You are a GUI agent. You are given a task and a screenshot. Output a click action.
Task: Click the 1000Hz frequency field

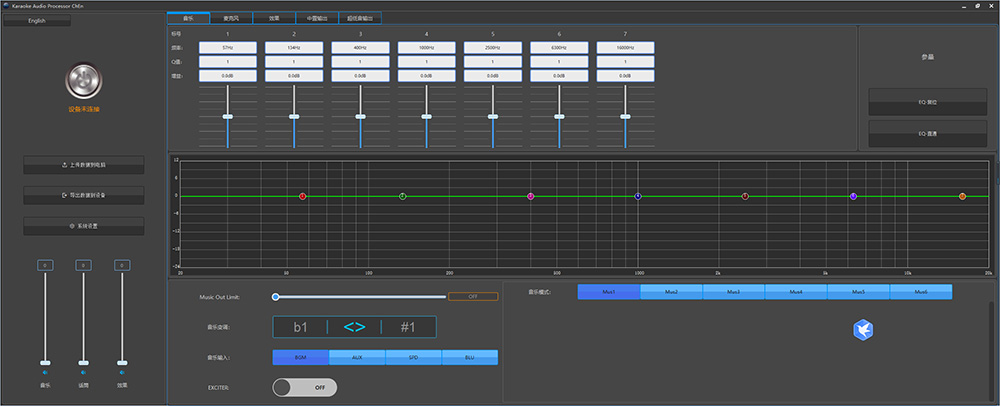tap(427, 48)
